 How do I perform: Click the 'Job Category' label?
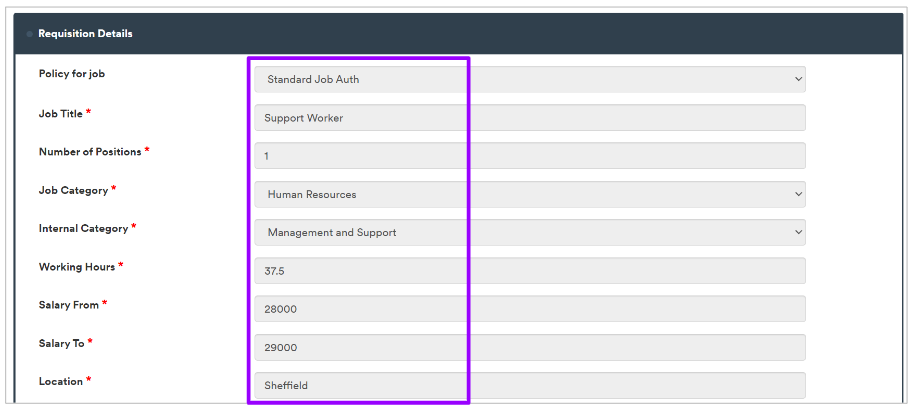click(x=73, y=190)
